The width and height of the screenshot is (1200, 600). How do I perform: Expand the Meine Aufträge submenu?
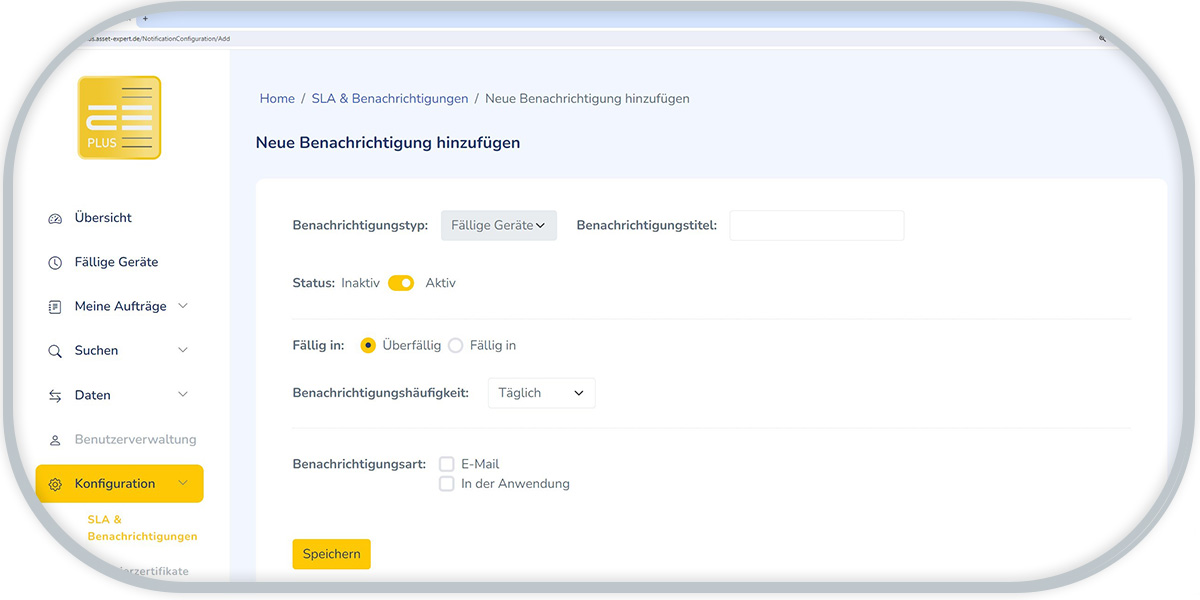click(183, 305)
